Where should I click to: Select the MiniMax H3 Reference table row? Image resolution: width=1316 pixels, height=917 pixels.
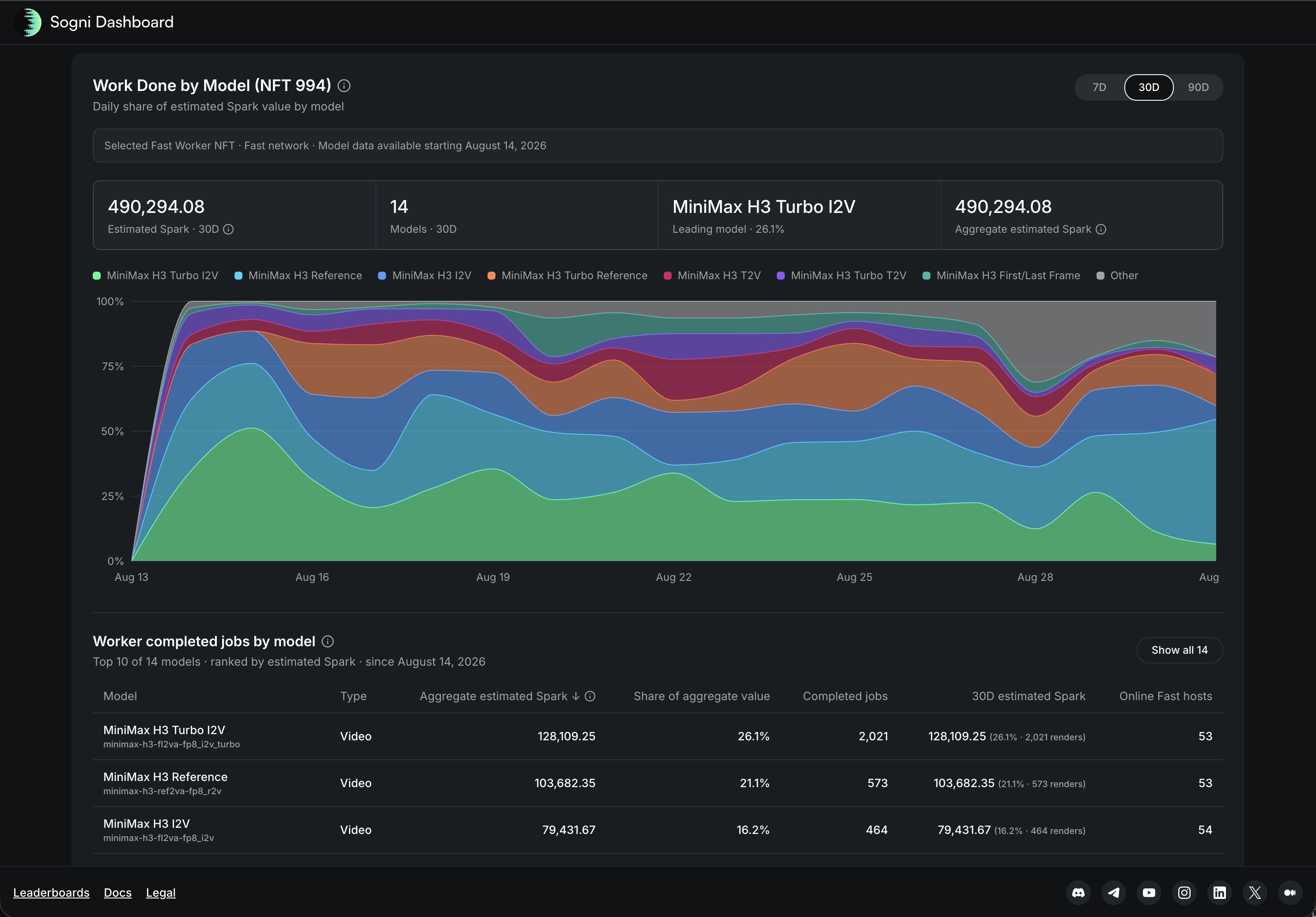coord(658,783)
